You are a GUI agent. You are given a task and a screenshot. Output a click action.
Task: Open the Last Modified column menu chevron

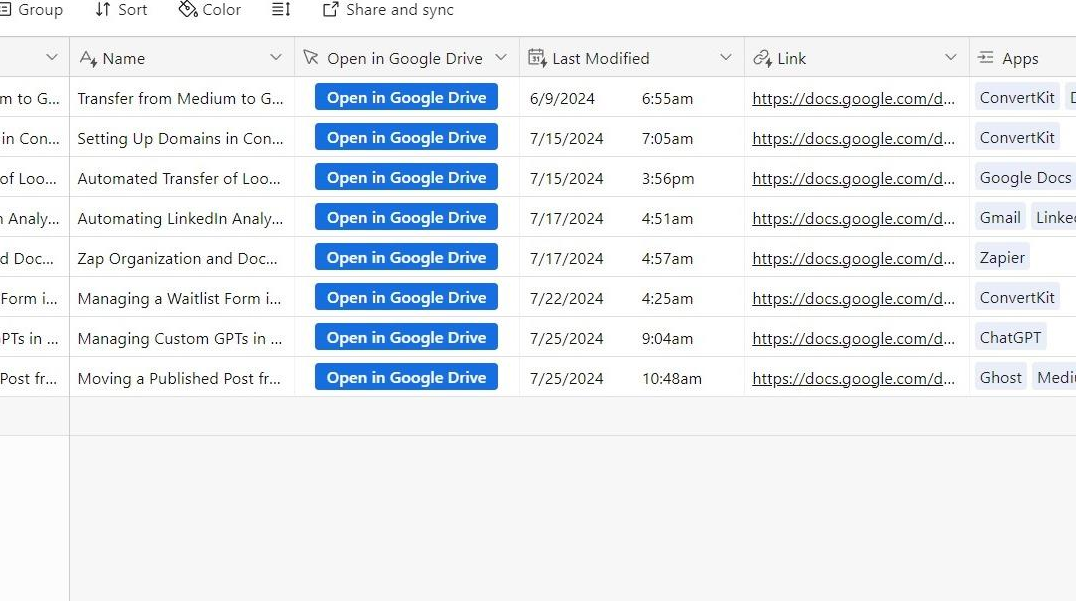[x=727, y=58]
